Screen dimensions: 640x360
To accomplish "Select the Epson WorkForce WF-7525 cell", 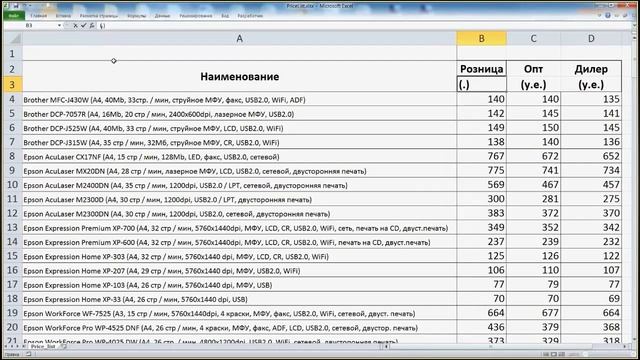I will [x=239, y=313].
